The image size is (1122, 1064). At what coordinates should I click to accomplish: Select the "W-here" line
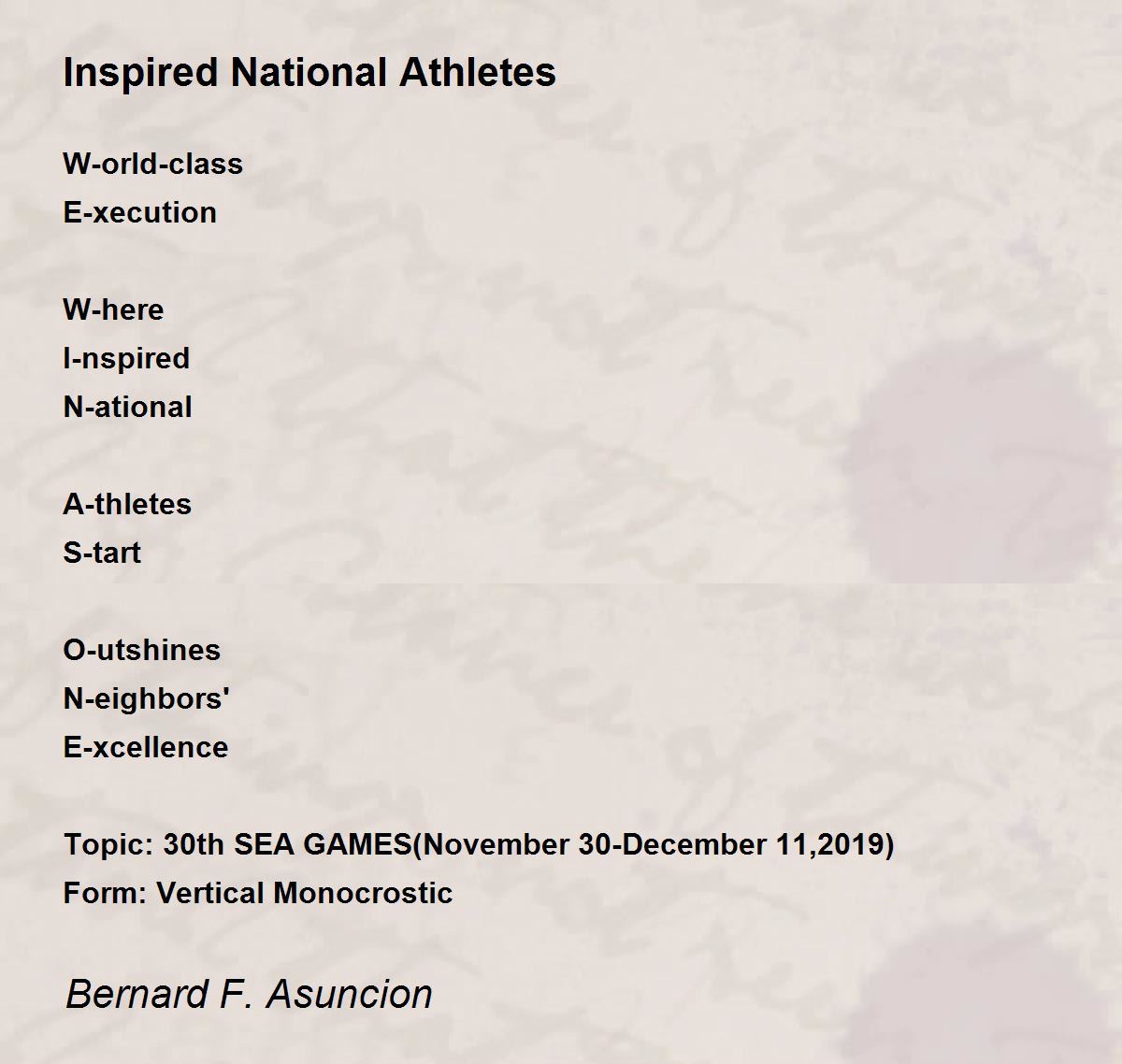pyautogui.click(x=113, y=309)
